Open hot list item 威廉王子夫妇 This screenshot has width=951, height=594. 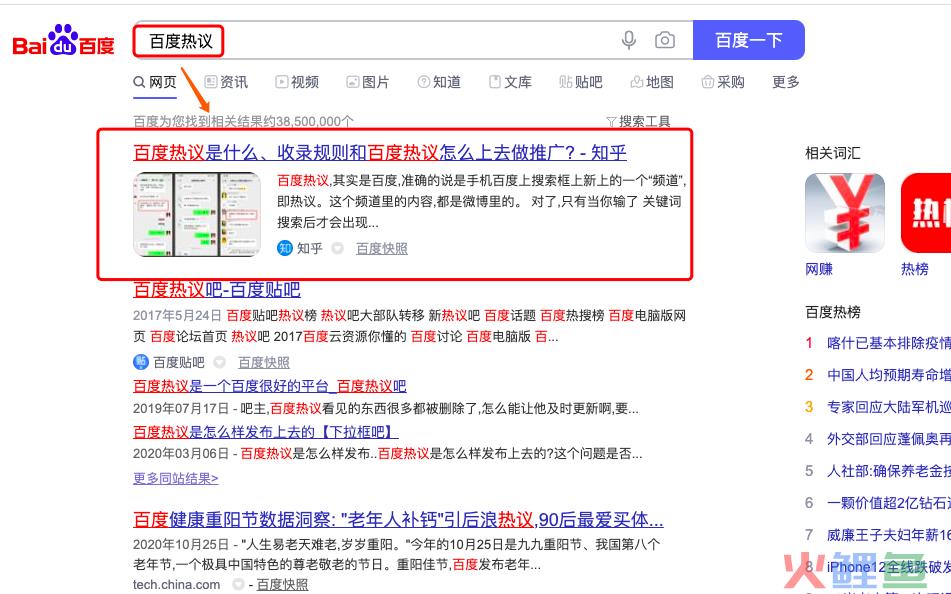[x=889, y=535]
